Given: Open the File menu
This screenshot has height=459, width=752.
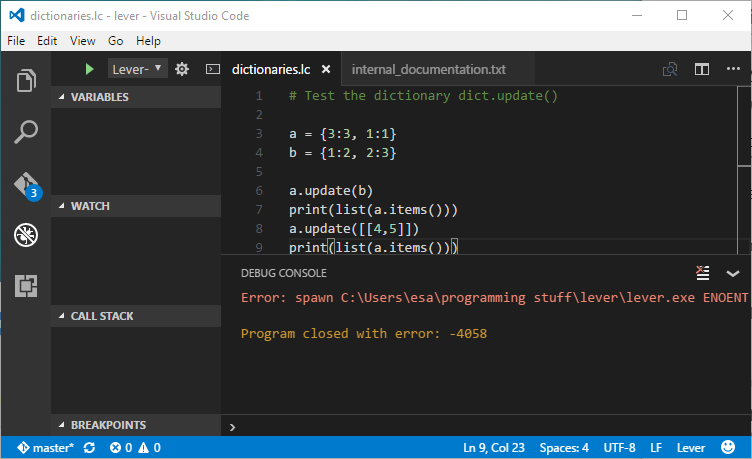Looking at the screenshot, I should 16,41.
